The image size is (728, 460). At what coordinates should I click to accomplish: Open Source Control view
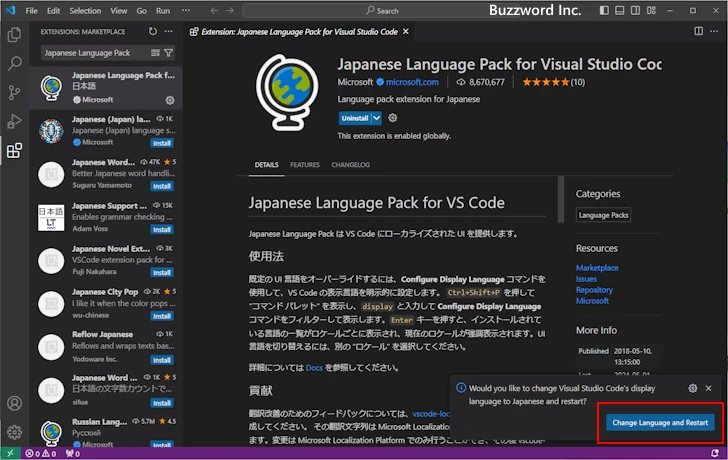pyautogui.click(x=14, y=92)
